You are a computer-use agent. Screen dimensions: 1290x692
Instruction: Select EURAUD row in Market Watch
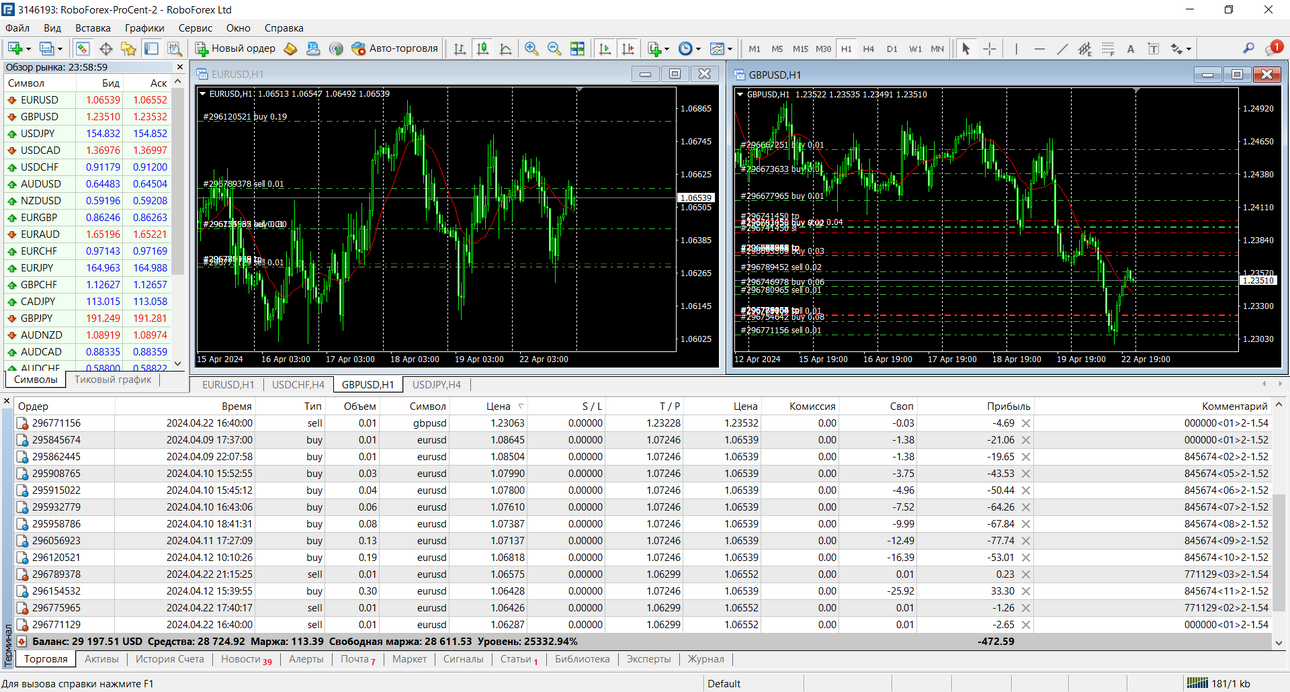click(x=86, y=234)
